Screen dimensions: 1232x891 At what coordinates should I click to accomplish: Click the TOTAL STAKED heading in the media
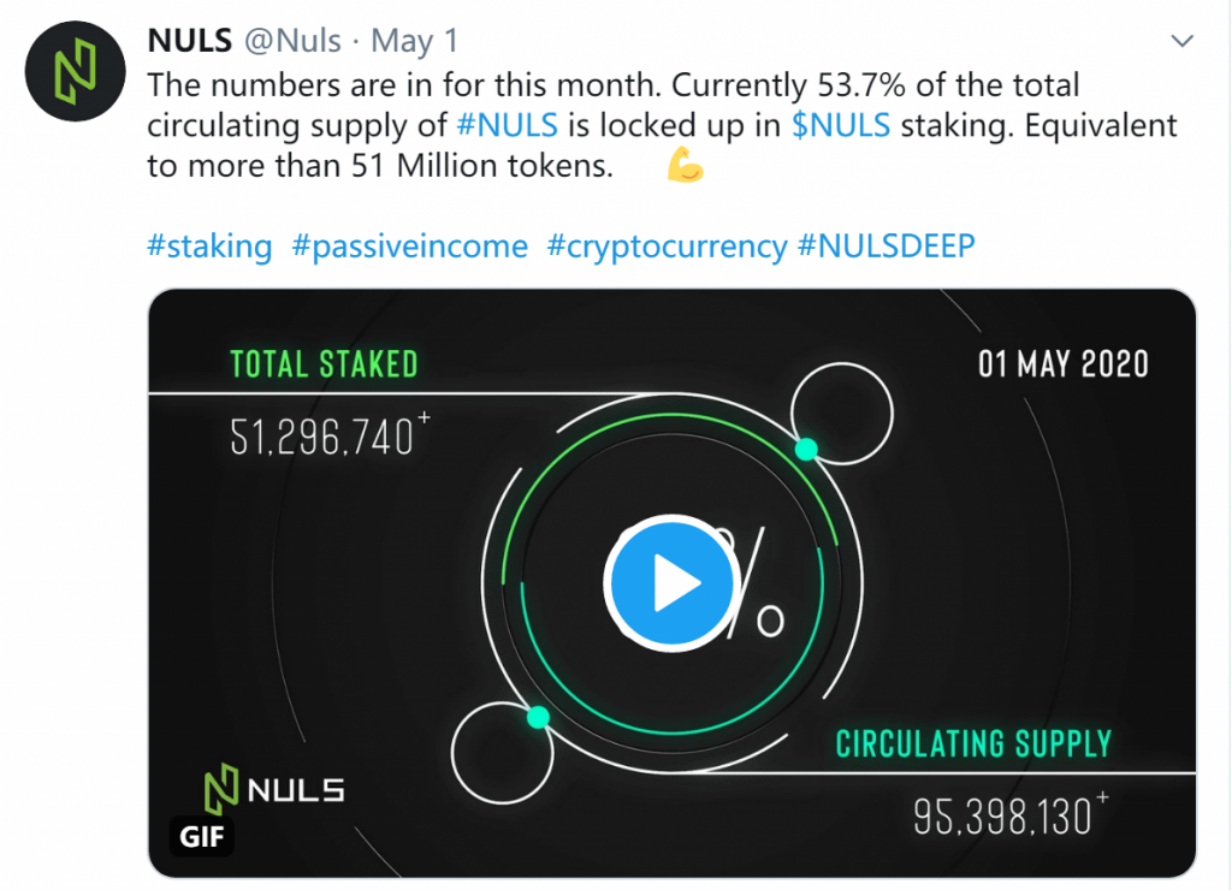tap(324, 364)
